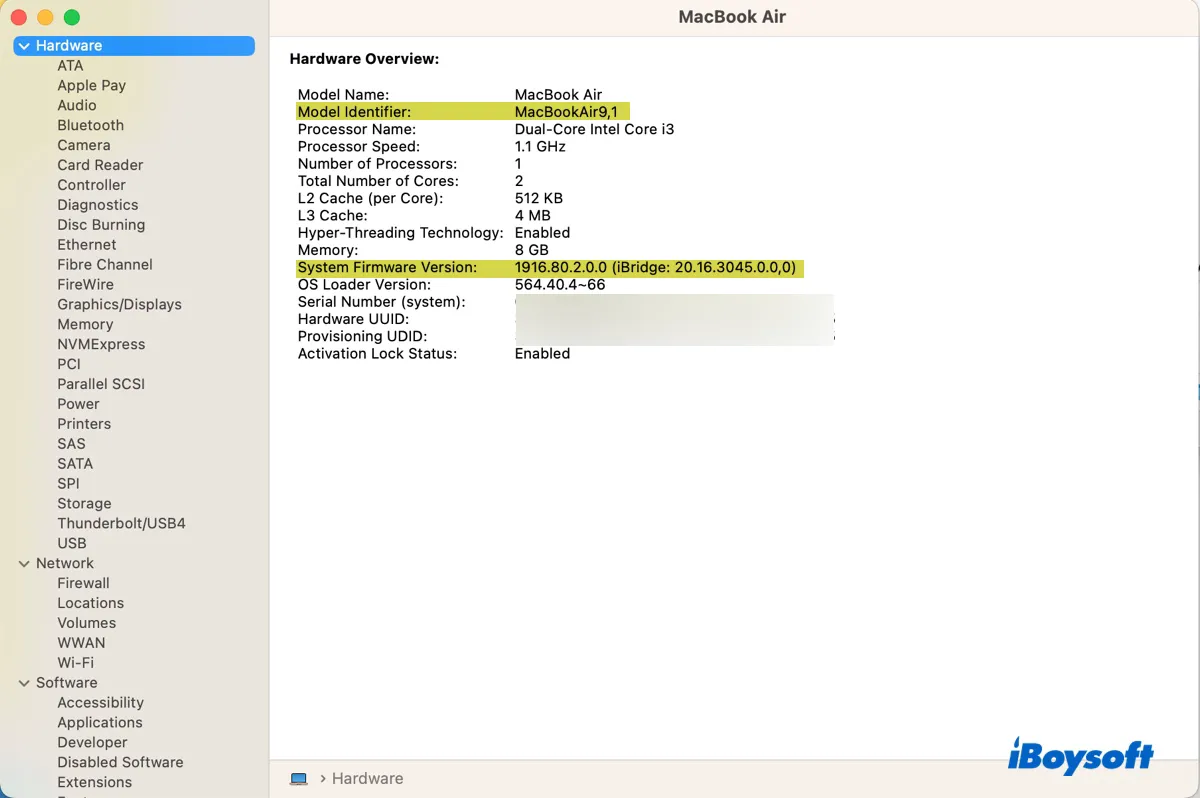Click the Activation Lock Status label
This screenshot has width=1200, height=798.
377,354
